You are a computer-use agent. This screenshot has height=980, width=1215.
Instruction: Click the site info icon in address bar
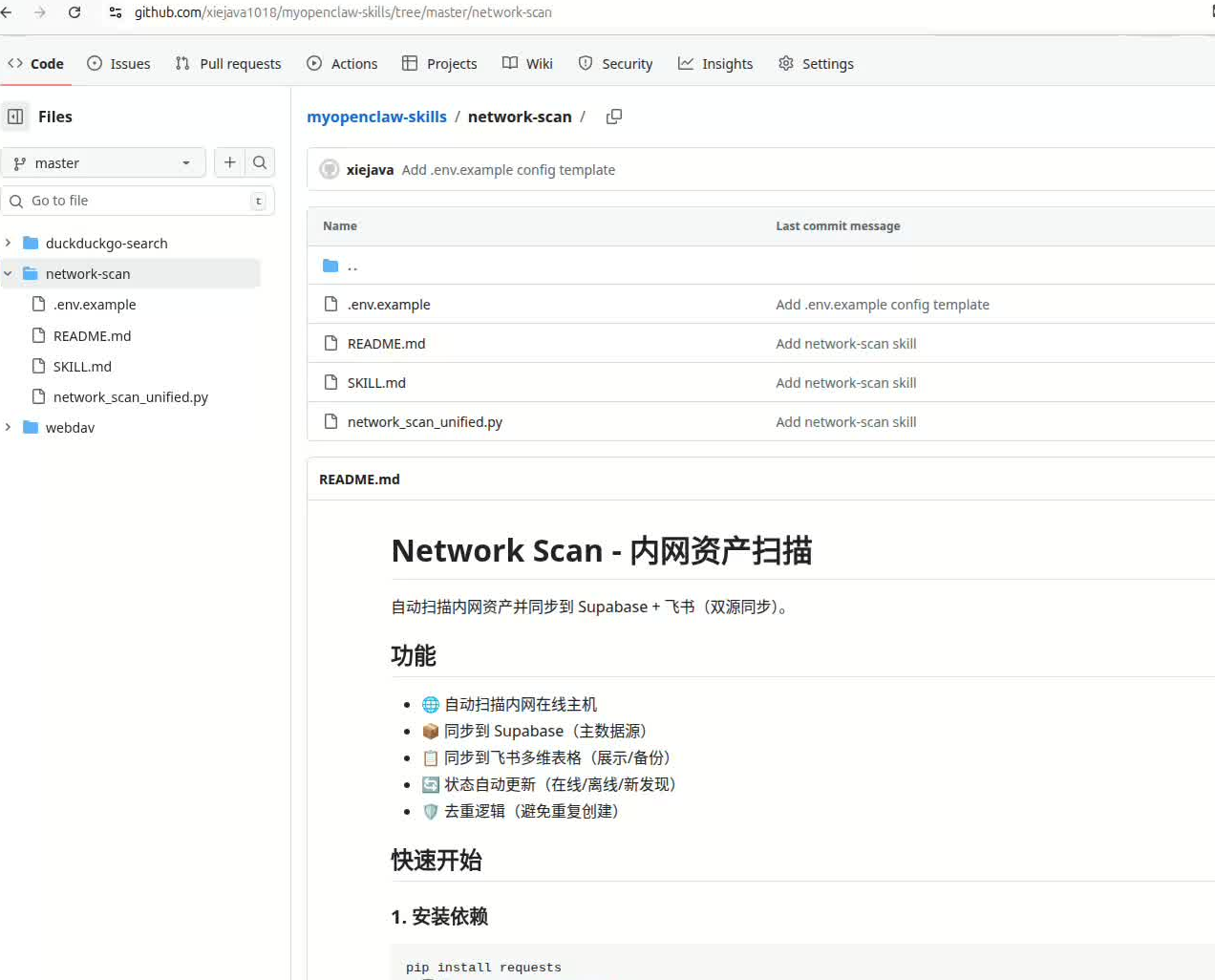pyautogui.click(x=115, y=13)
